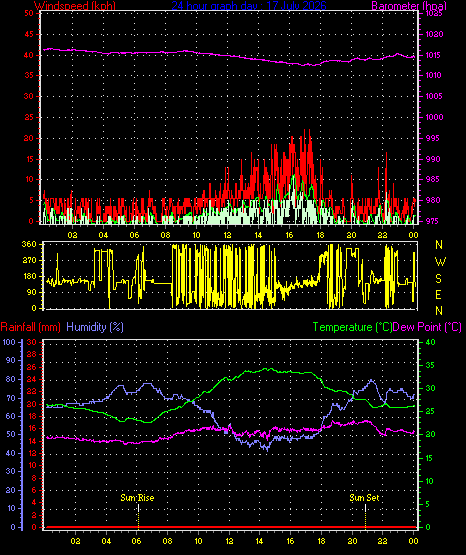Click the 1005 barometer axis value
The width and height of the screenshot is (466, 555).
435,96
